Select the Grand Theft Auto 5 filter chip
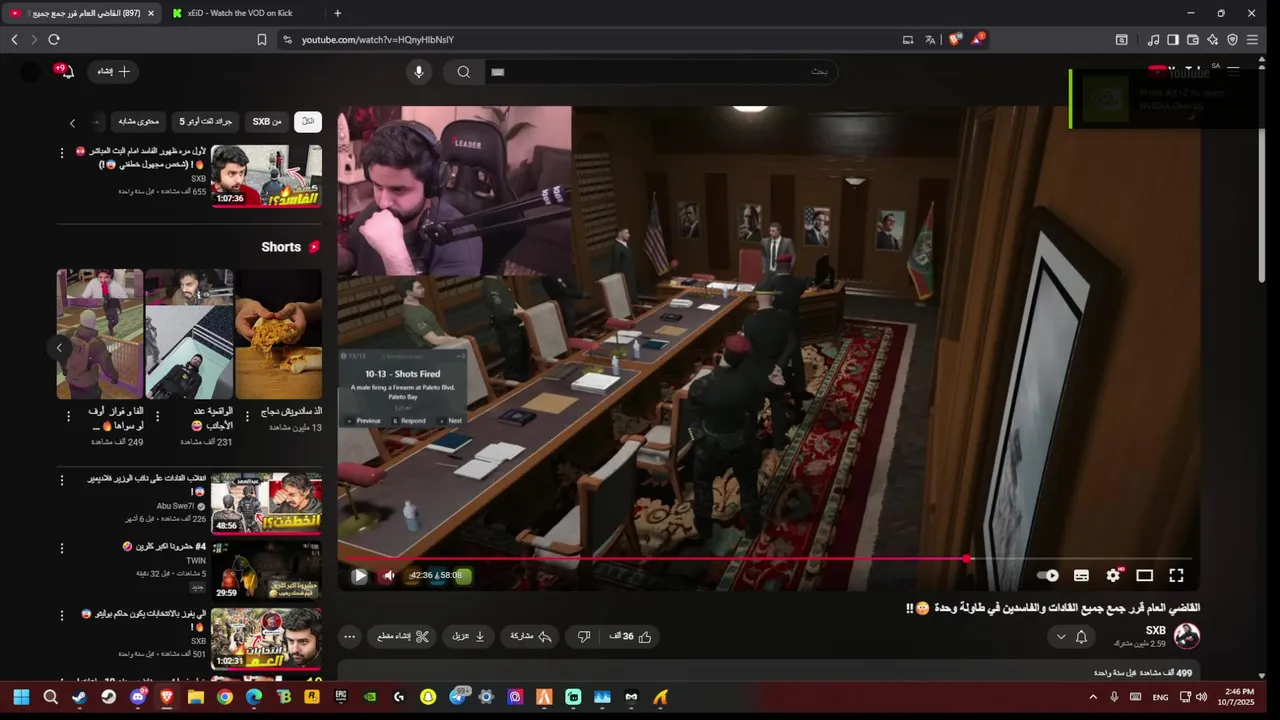1280x720 pixels. [205, 121]
